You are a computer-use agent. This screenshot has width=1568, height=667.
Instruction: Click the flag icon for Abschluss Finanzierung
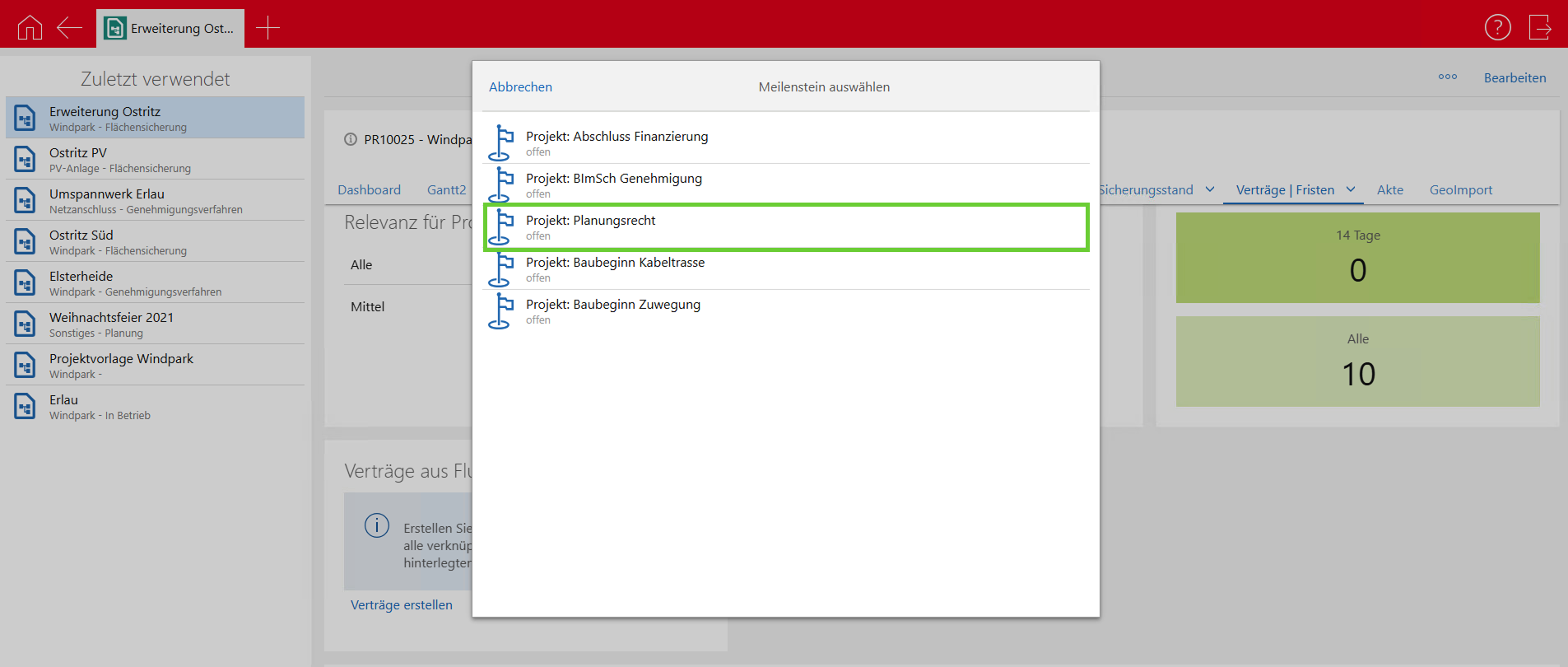coord(500,143)
